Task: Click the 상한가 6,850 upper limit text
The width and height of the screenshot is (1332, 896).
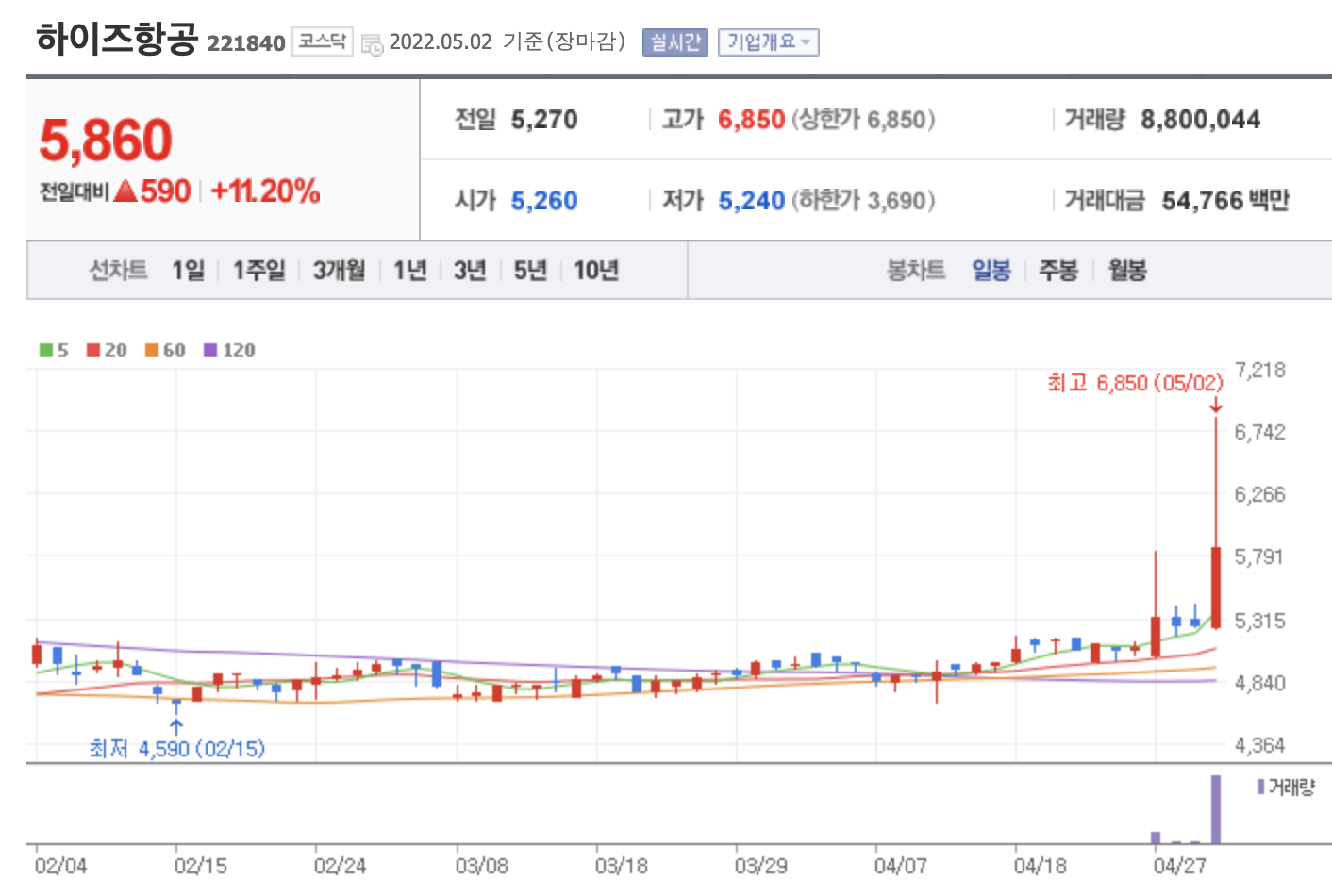Action: [x=863, y=120]
